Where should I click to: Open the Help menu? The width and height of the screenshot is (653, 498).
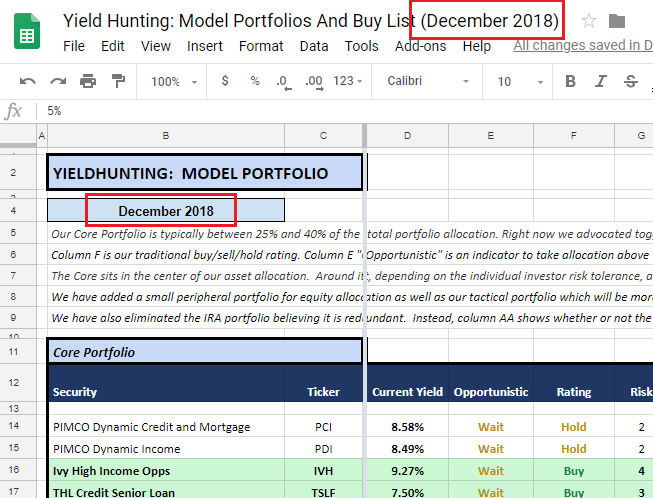[x=477, y=46]
